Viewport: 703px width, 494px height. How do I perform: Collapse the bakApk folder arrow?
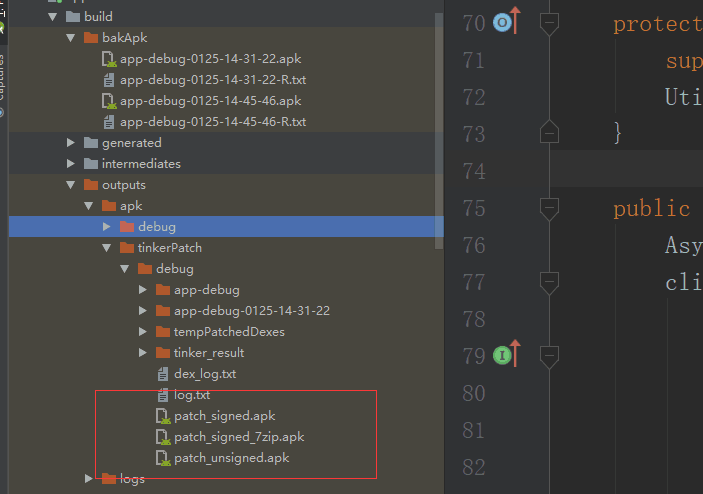(x=70, y=38)
